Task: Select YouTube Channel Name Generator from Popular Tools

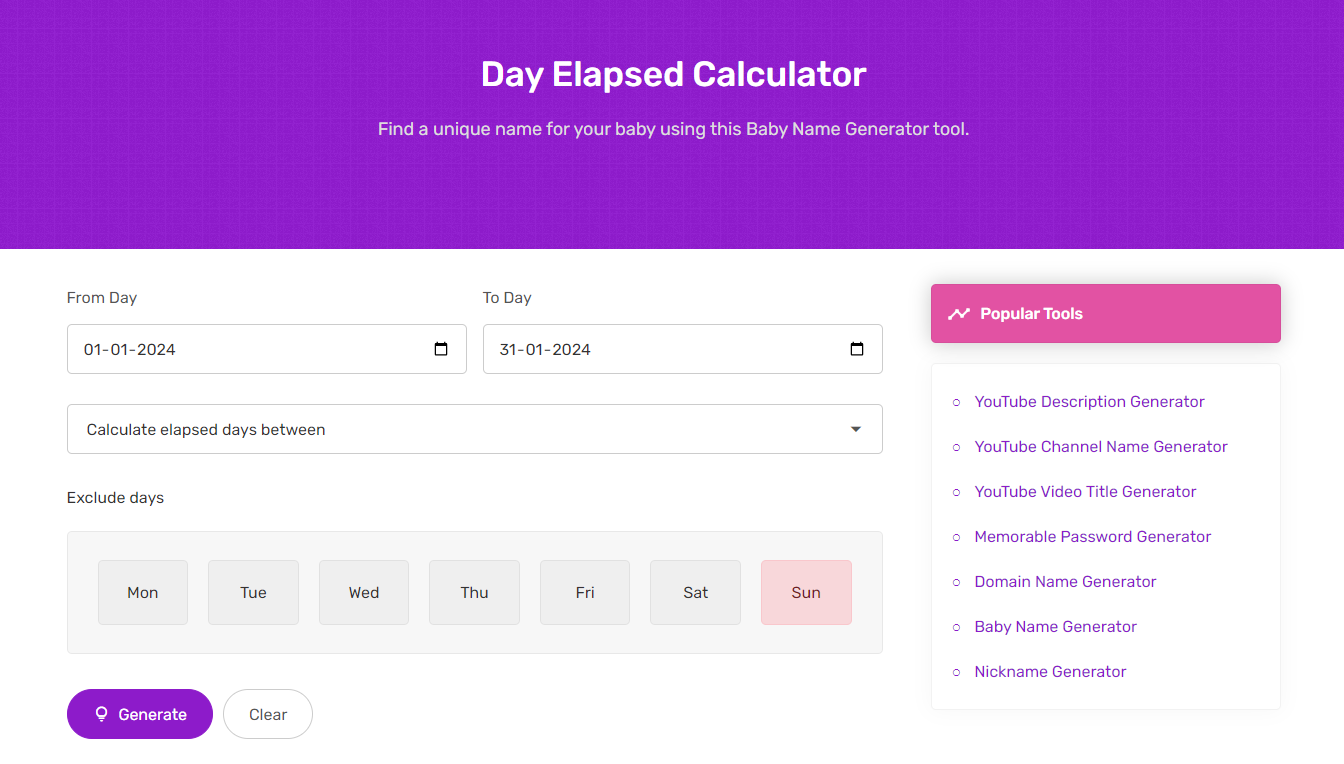Action: pyautogui.click(x=1100, y=447)
